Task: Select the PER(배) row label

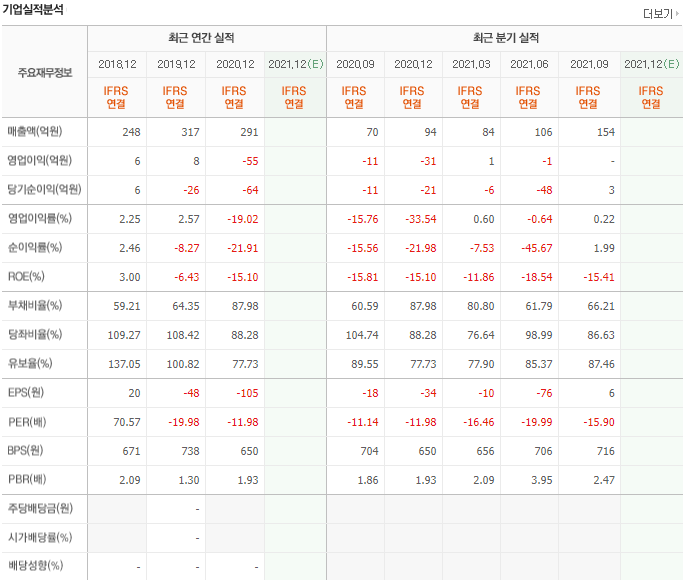Action: point(27,422)
